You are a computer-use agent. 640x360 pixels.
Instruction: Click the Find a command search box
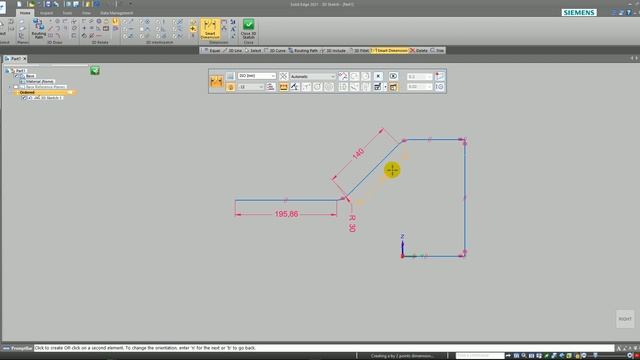point(480,356)
